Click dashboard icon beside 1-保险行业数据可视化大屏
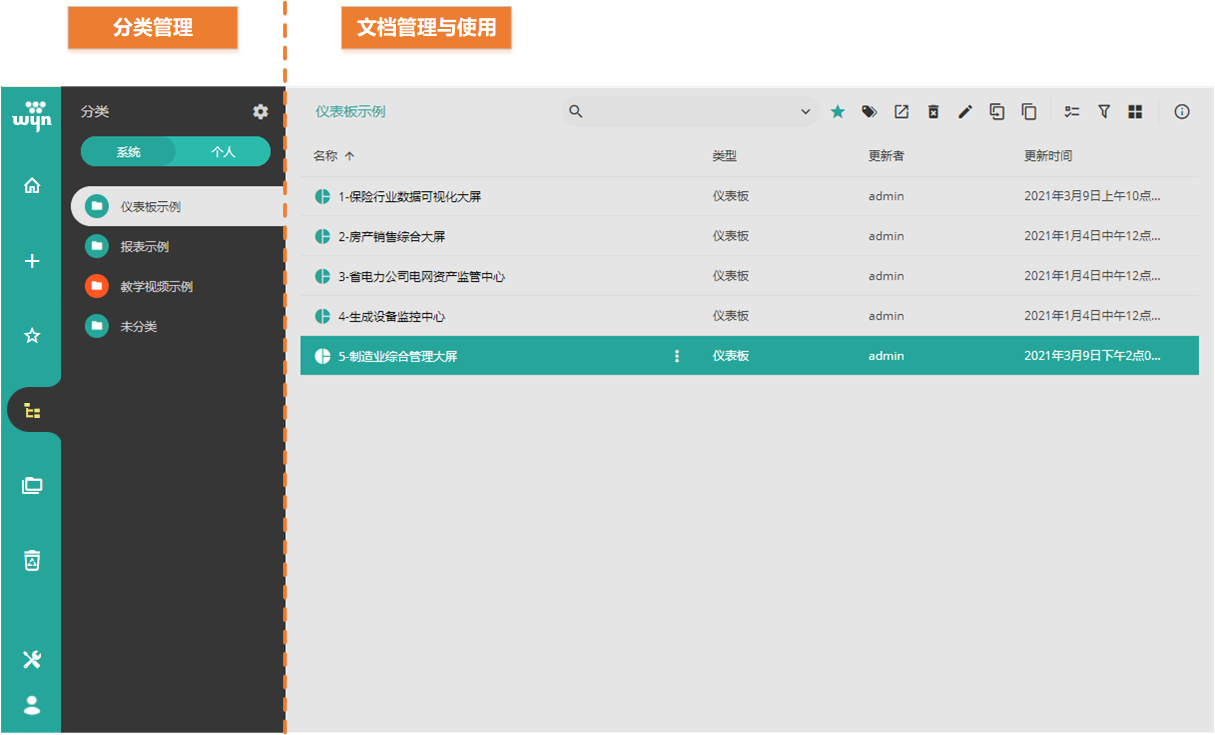This screenshot has height=735, width=1215. tap(322, 197)
